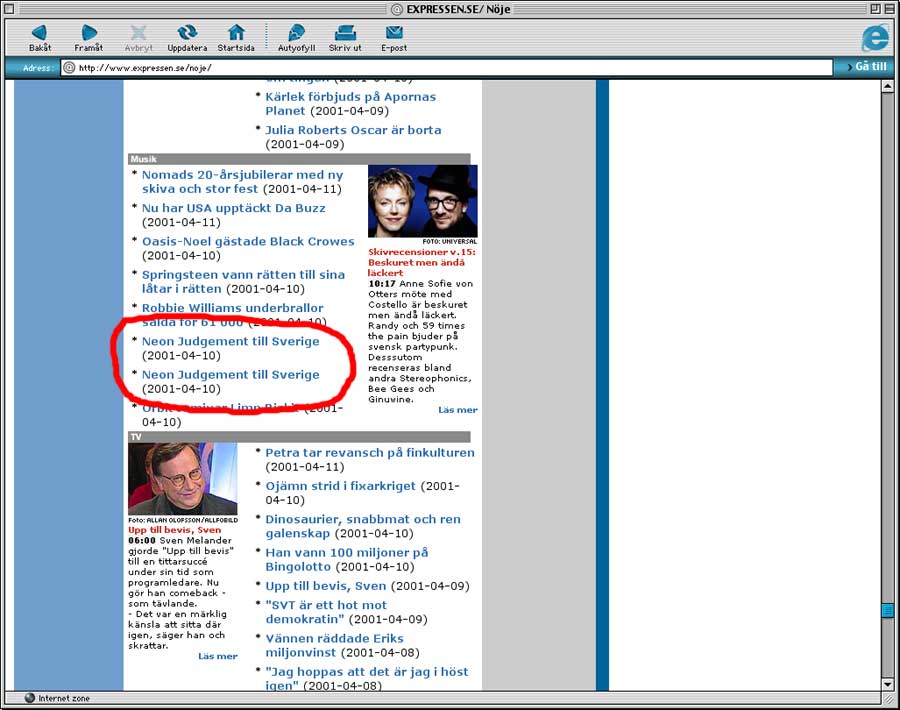Go to Startsida home icon

tap(236, 32)
